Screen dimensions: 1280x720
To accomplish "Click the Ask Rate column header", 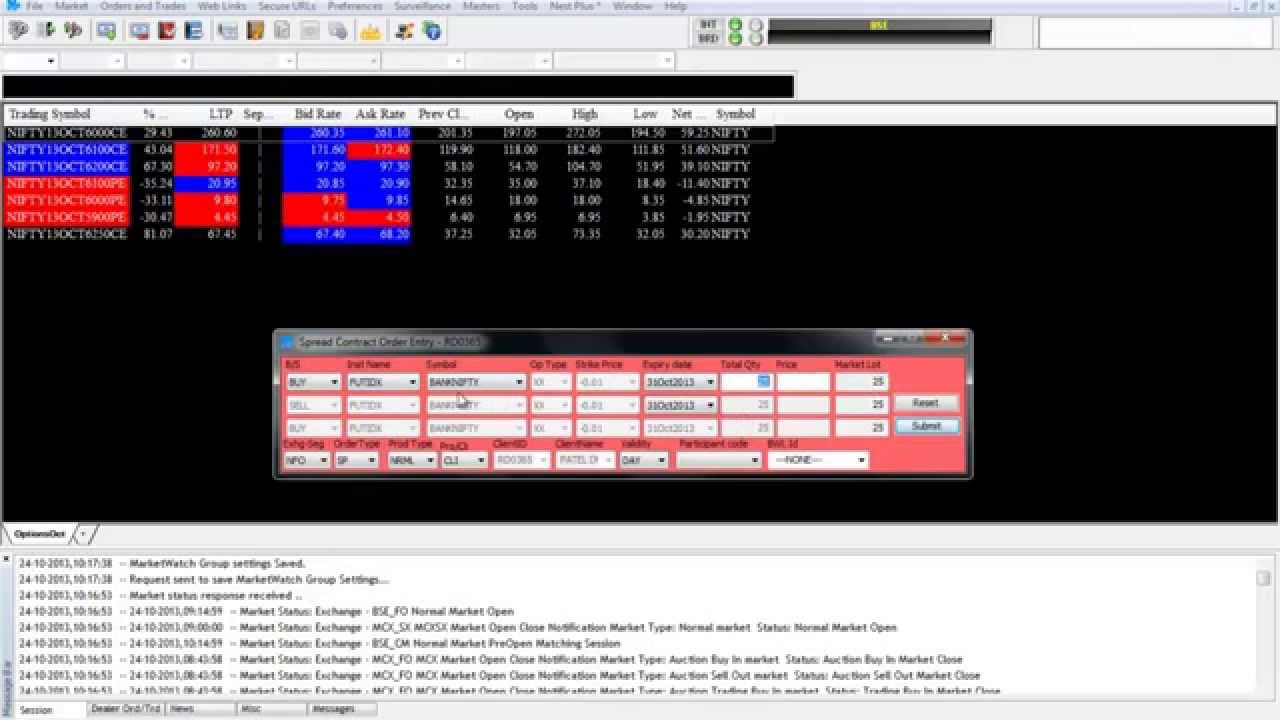I will pyautogui.click(x=380, y=114).
